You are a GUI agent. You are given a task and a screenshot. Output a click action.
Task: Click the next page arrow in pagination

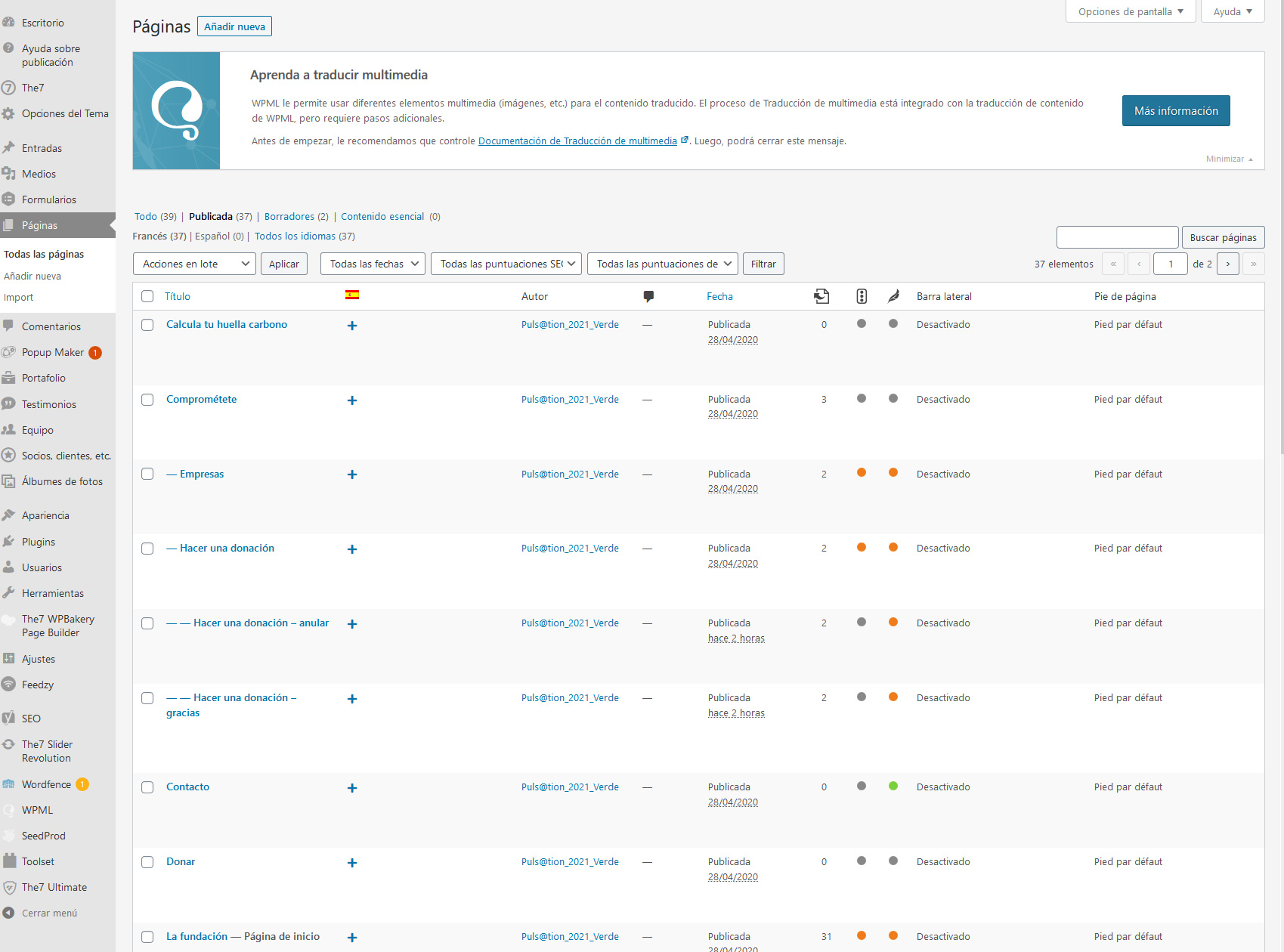(1227, 264)
